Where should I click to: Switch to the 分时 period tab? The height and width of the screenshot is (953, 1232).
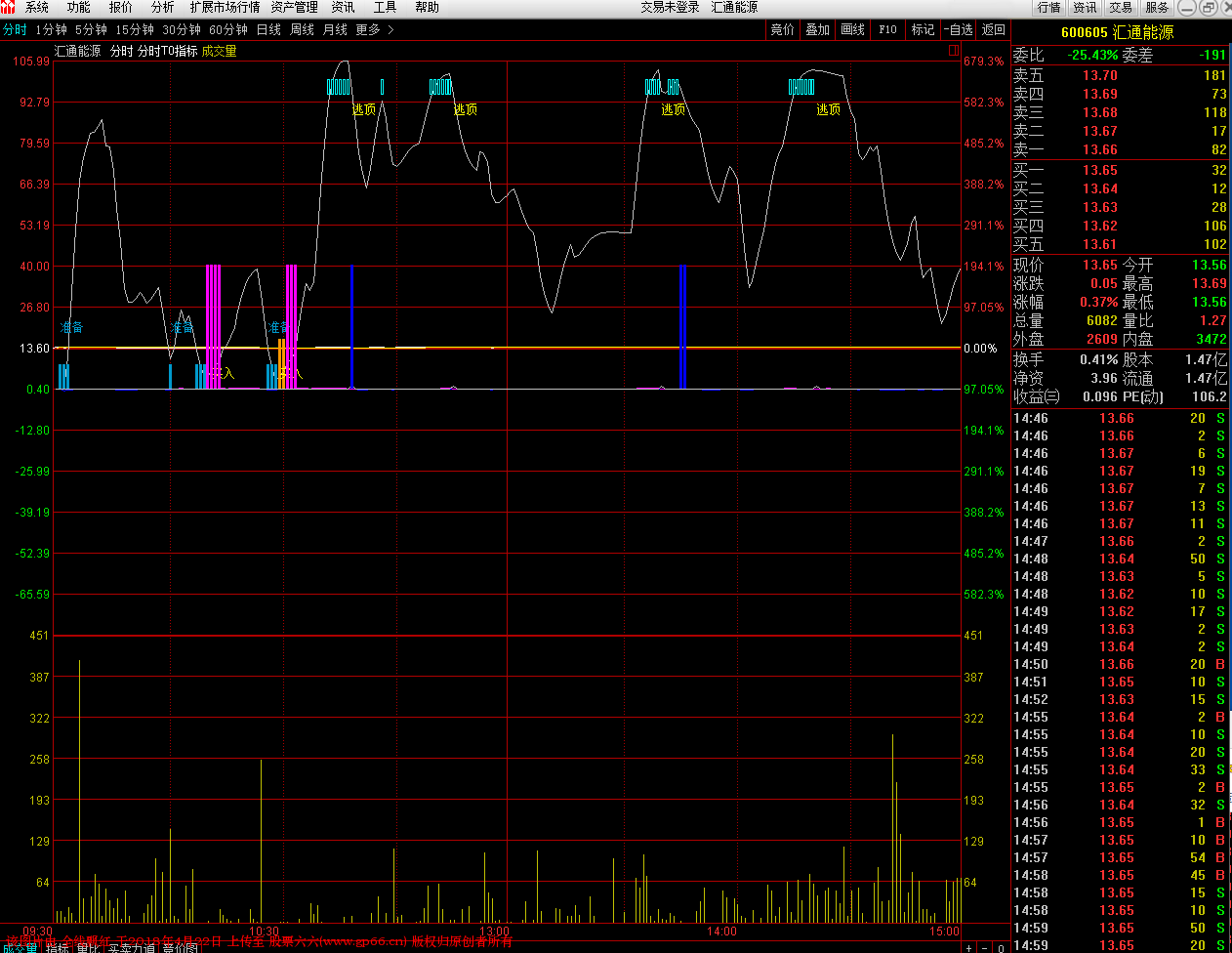(x=15, y=29)
